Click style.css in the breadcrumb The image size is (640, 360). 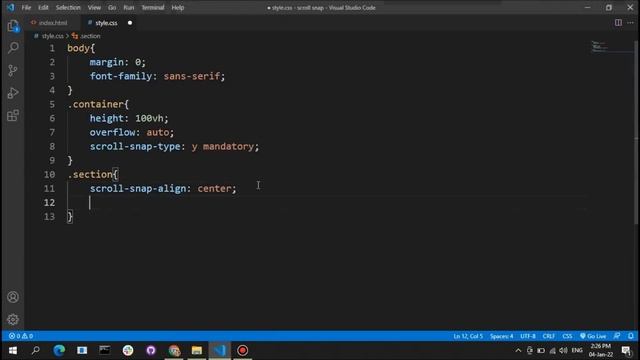pyautogui.click(x=53, y=36)
